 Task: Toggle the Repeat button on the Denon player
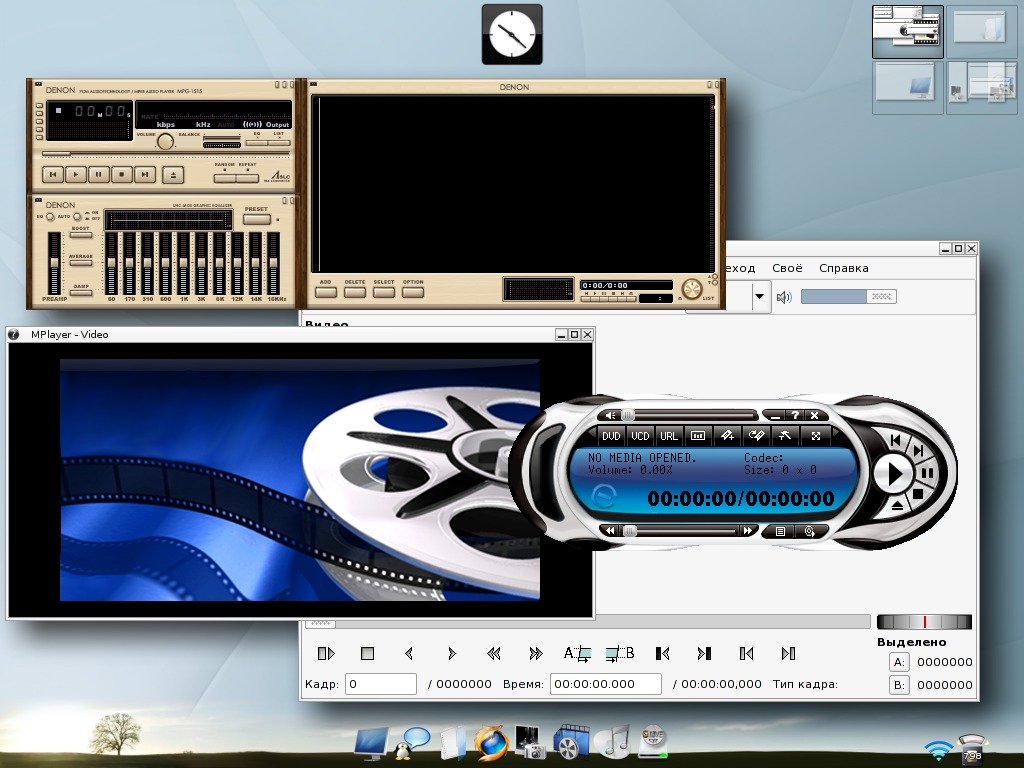pyautogui.click(x=248, y=178)
